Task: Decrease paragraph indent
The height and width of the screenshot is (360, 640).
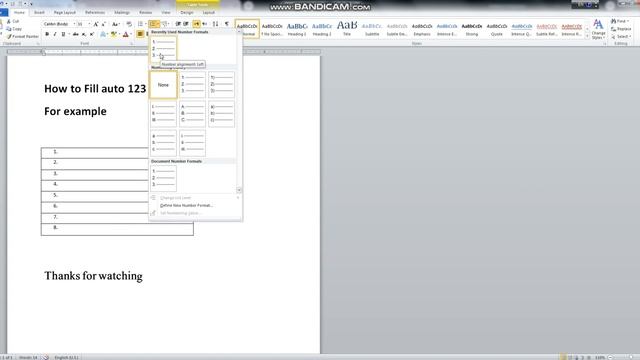Action: (178, 24)
